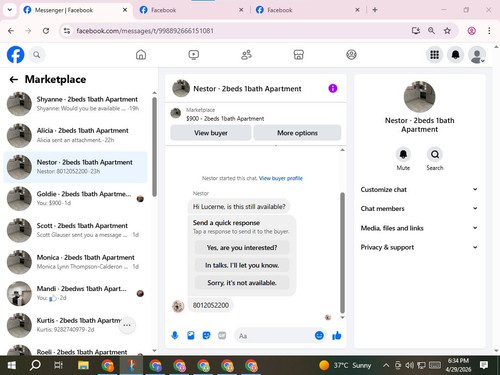Open the notifications bell in header
The height and width of the screenshot is (375, 500).
coord(455,55)
